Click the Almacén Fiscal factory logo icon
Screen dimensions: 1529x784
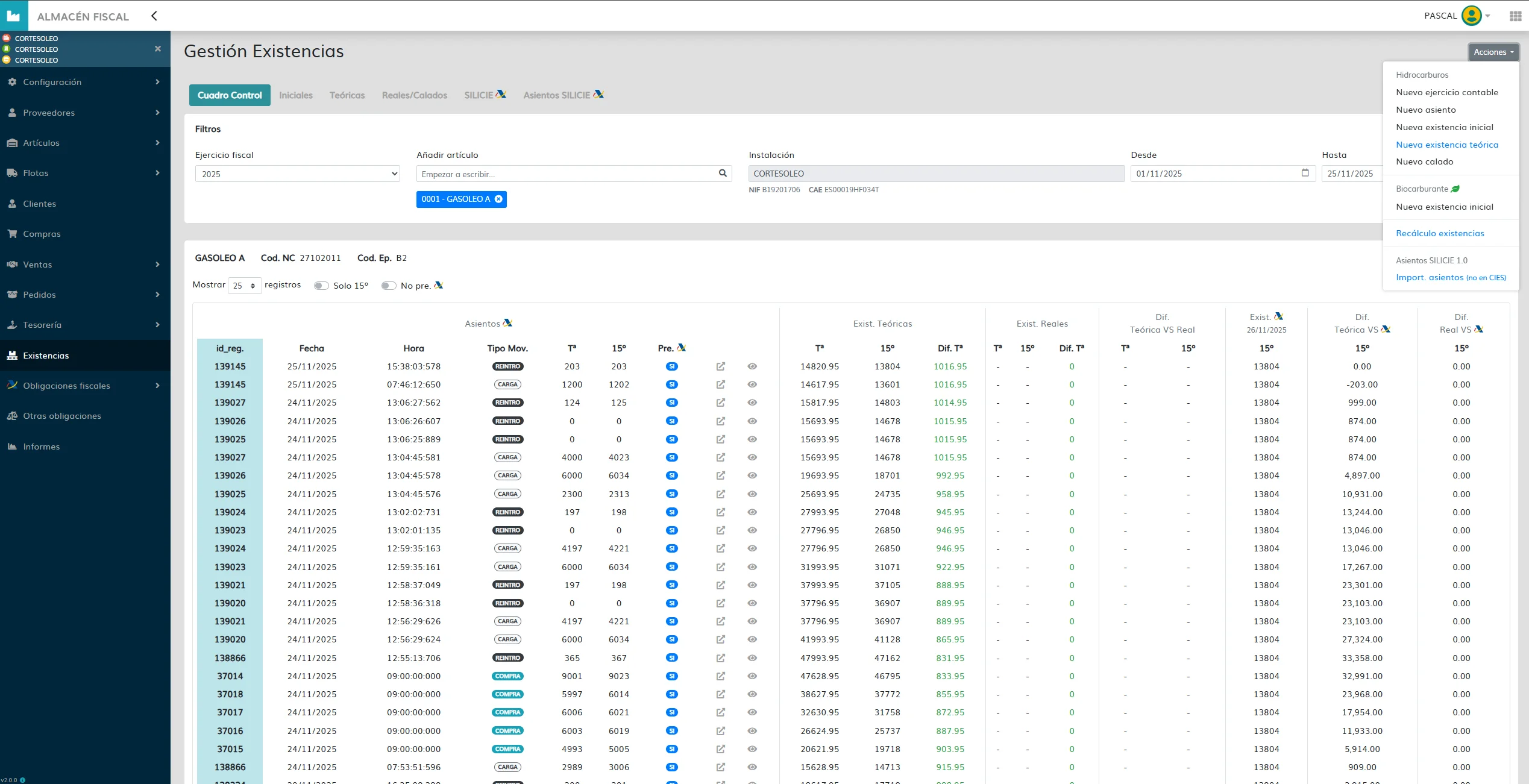[14, 16]
